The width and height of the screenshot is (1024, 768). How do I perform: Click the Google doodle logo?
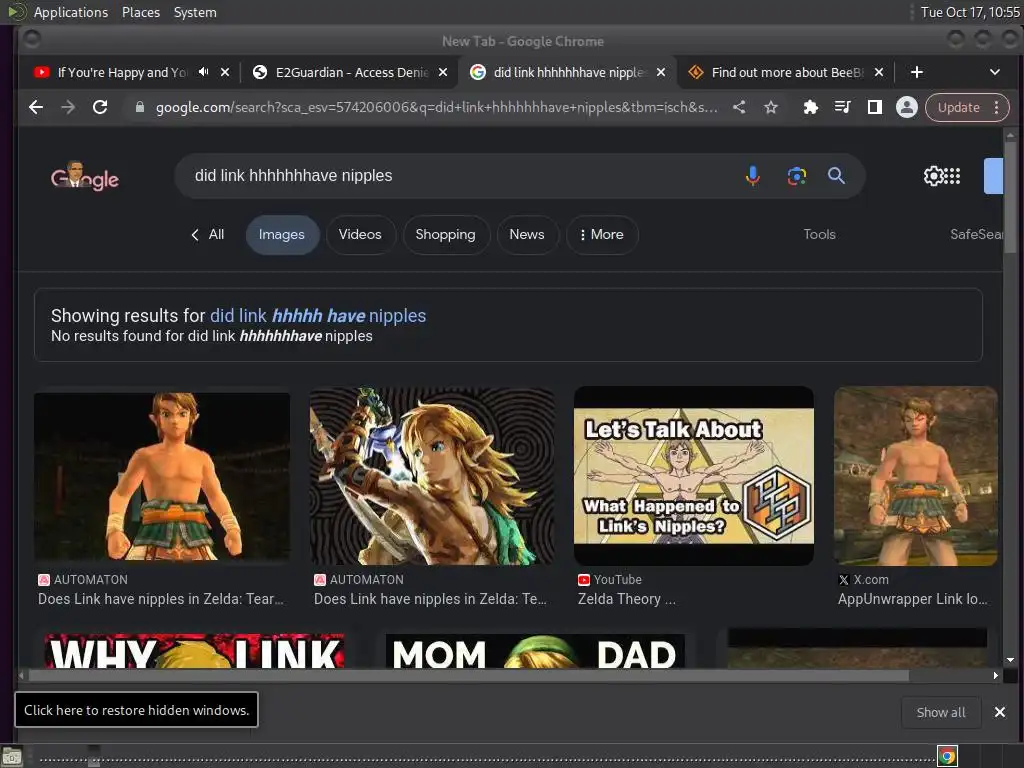coord(85,176)
